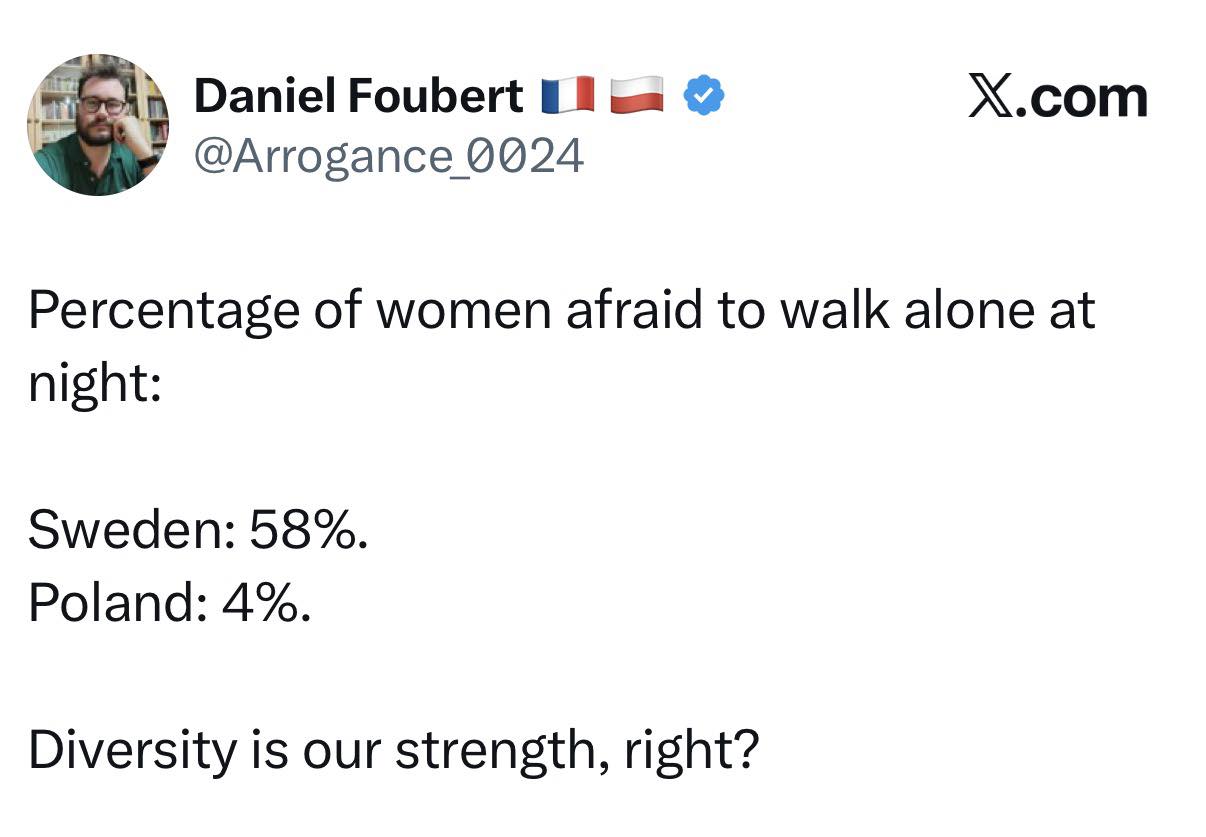Screen dimensions: 1206x837
Task: Click Daniel Foubert's profile picture
Action: click(x=98, y=125)
